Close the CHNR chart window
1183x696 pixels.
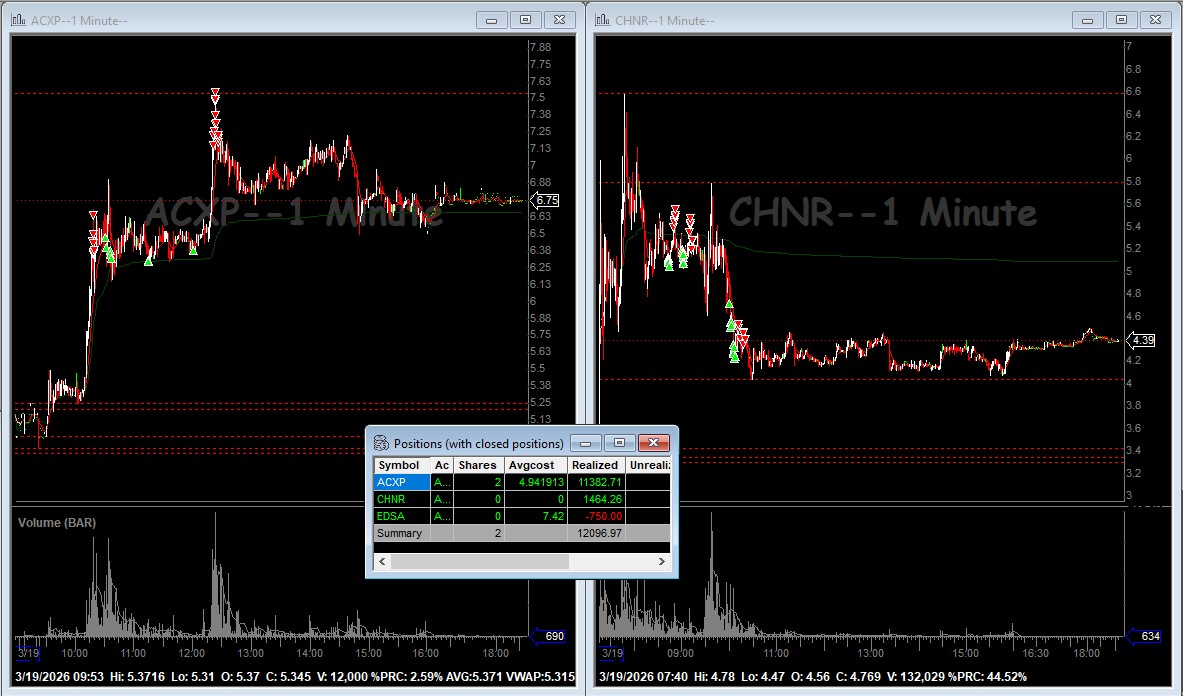1156,20
